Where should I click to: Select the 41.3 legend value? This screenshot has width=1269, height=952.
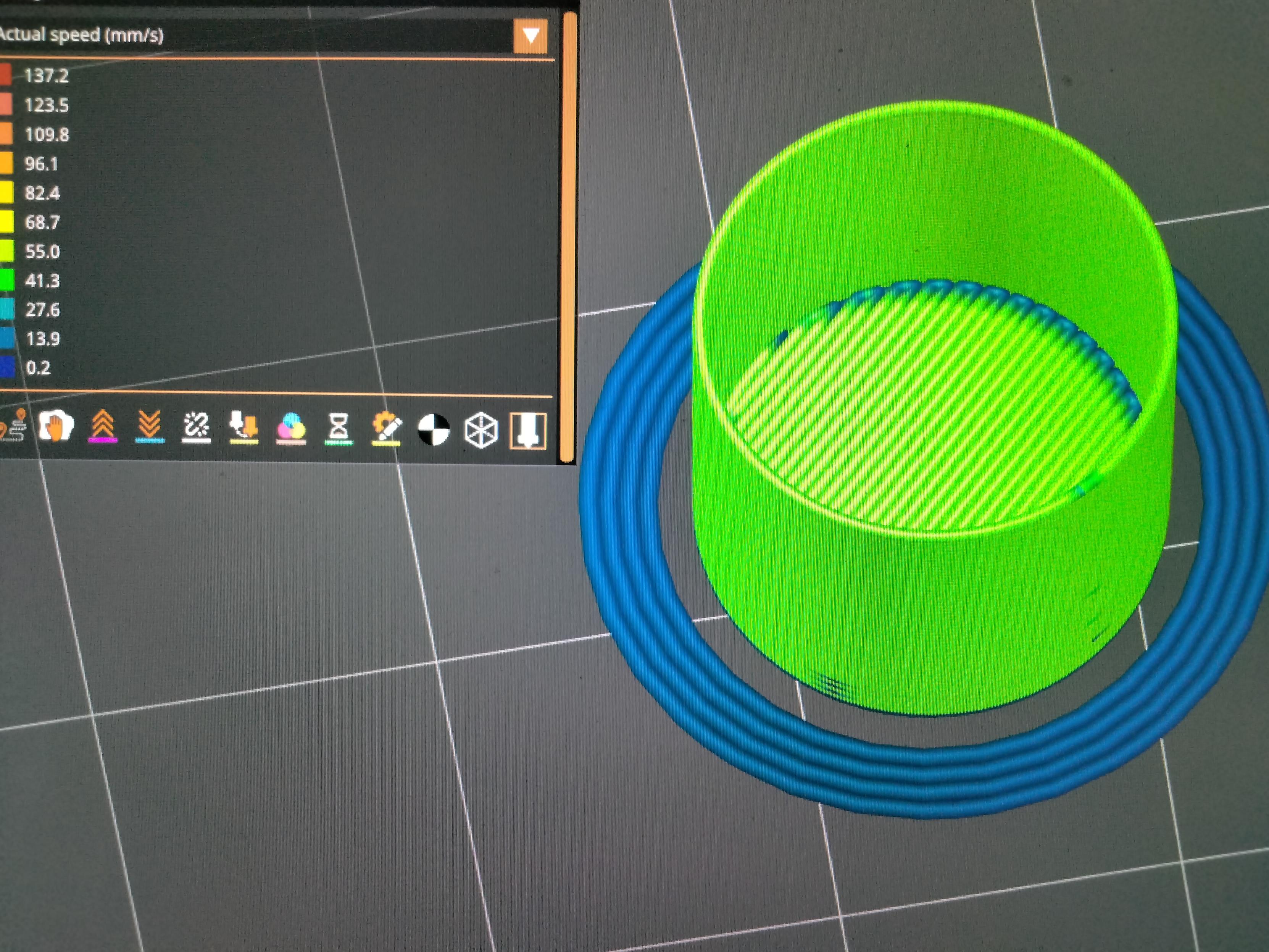[42, 281]
